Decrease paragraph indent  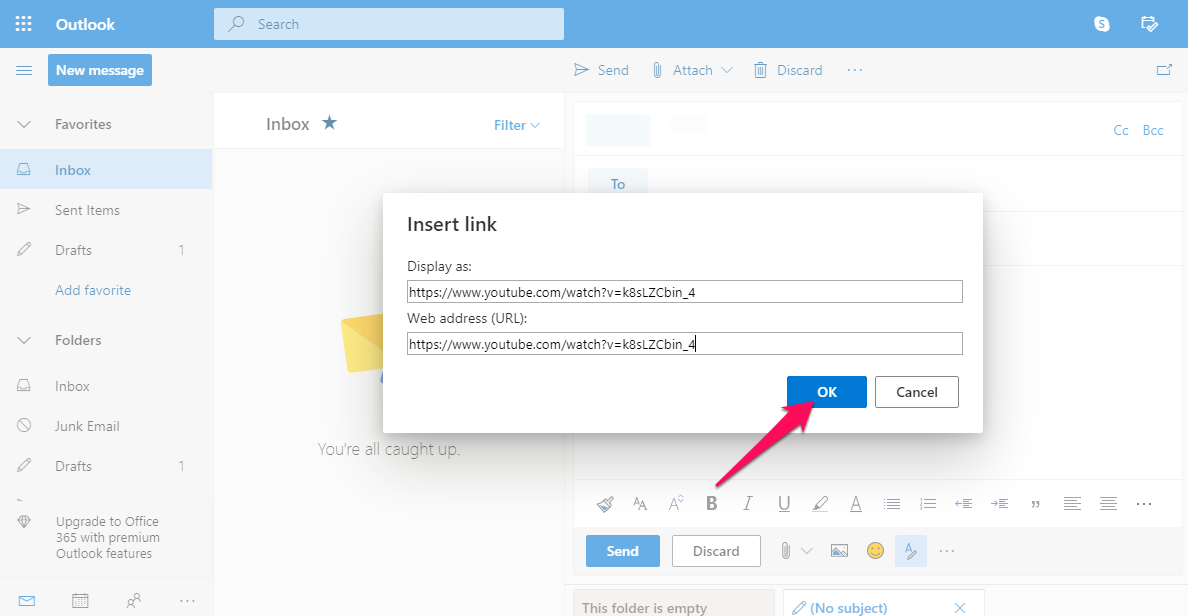(x=963, y=504)
